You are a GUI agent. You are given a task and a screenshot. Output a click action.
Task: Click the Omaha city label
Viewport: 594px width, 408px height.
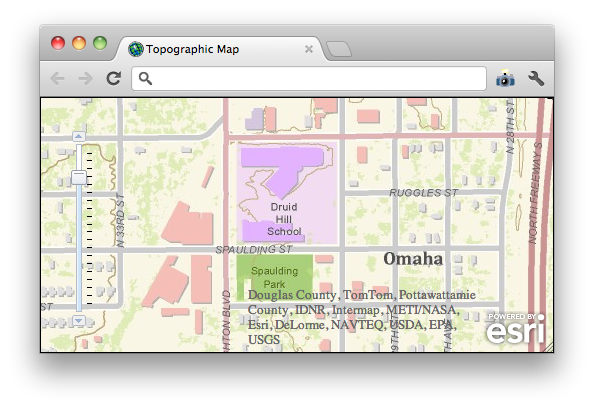pyautogui.click(x=413, y=259)
